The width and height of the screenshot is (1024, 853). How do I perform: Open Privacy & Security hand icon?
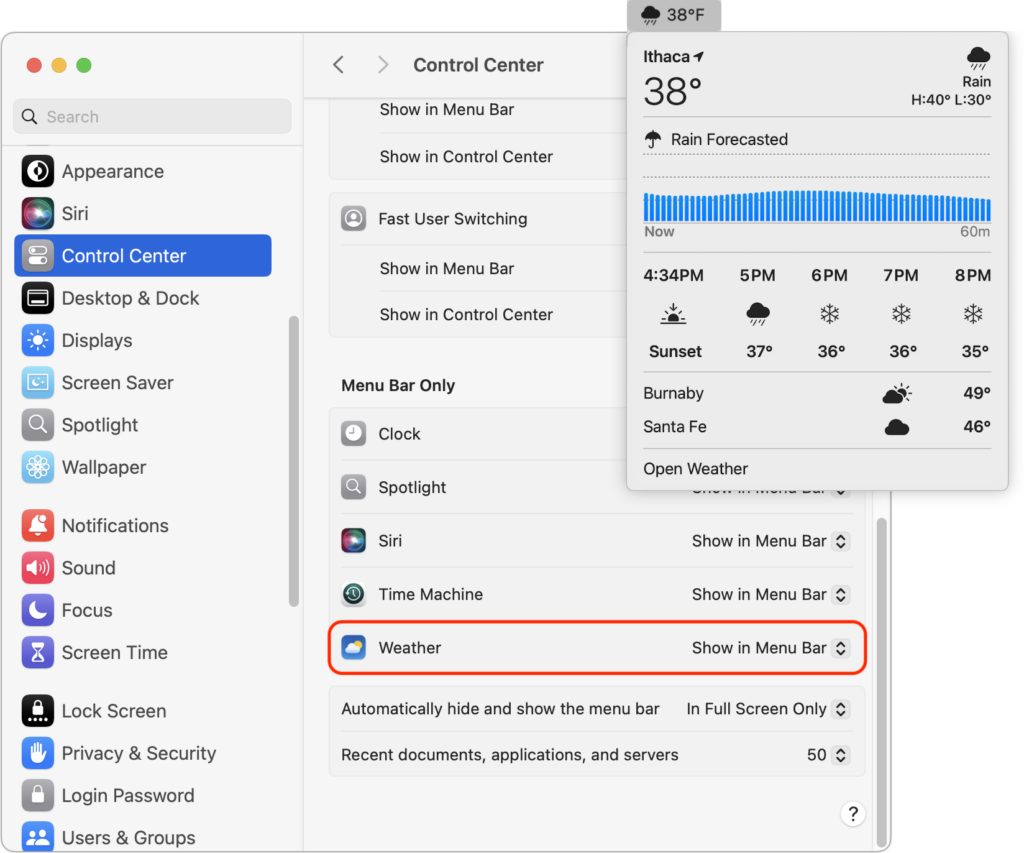click(38, 753)
